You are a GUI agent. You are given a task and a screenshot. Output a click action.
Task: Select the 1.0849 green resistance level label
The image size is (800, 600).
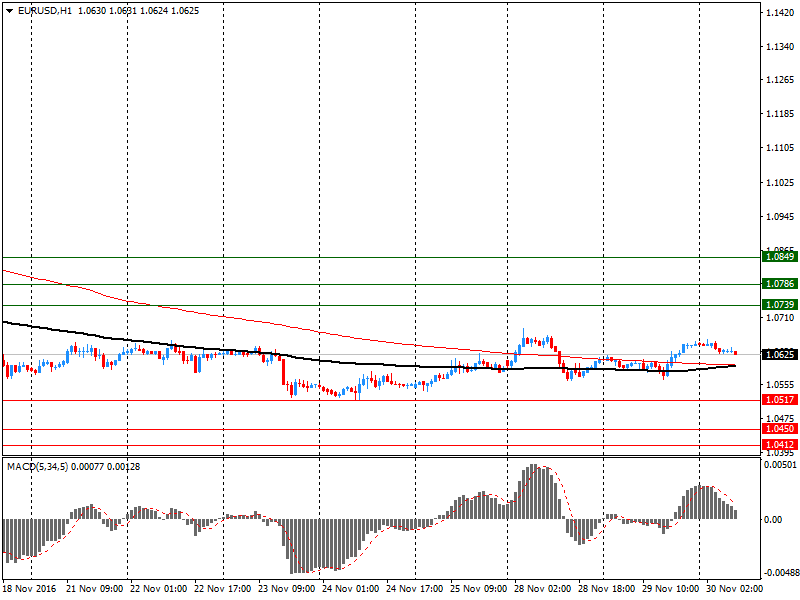(780, 257)
